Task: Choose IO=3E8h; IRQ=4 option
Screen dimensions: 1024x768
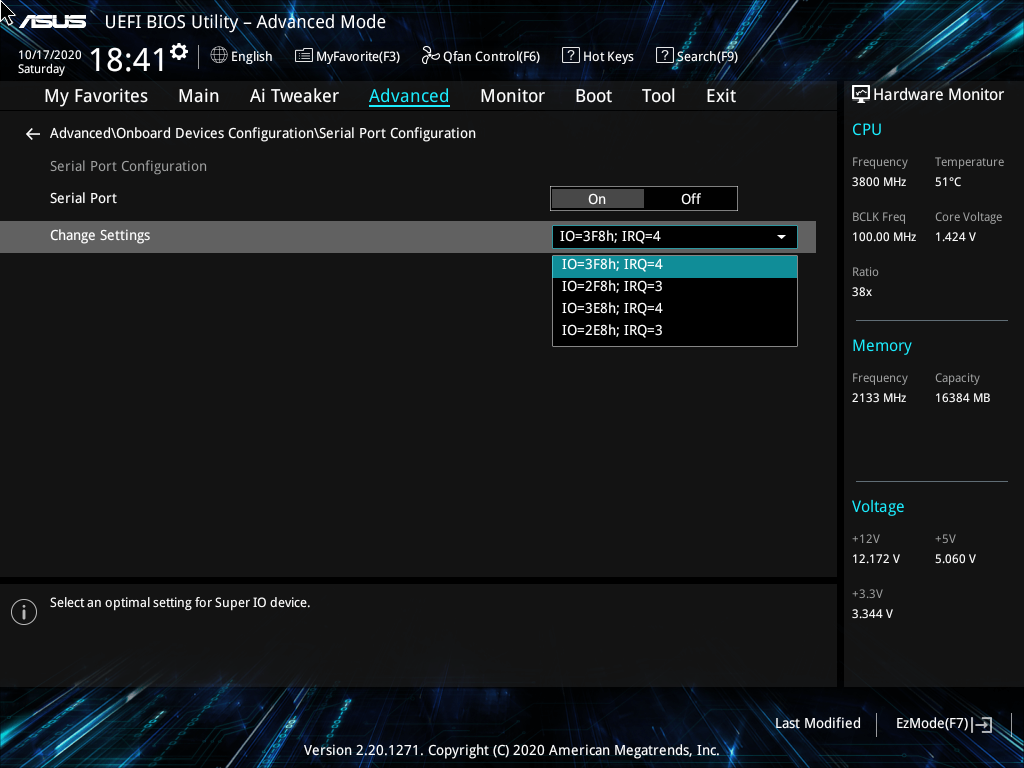Action: [x=612, y=309]
